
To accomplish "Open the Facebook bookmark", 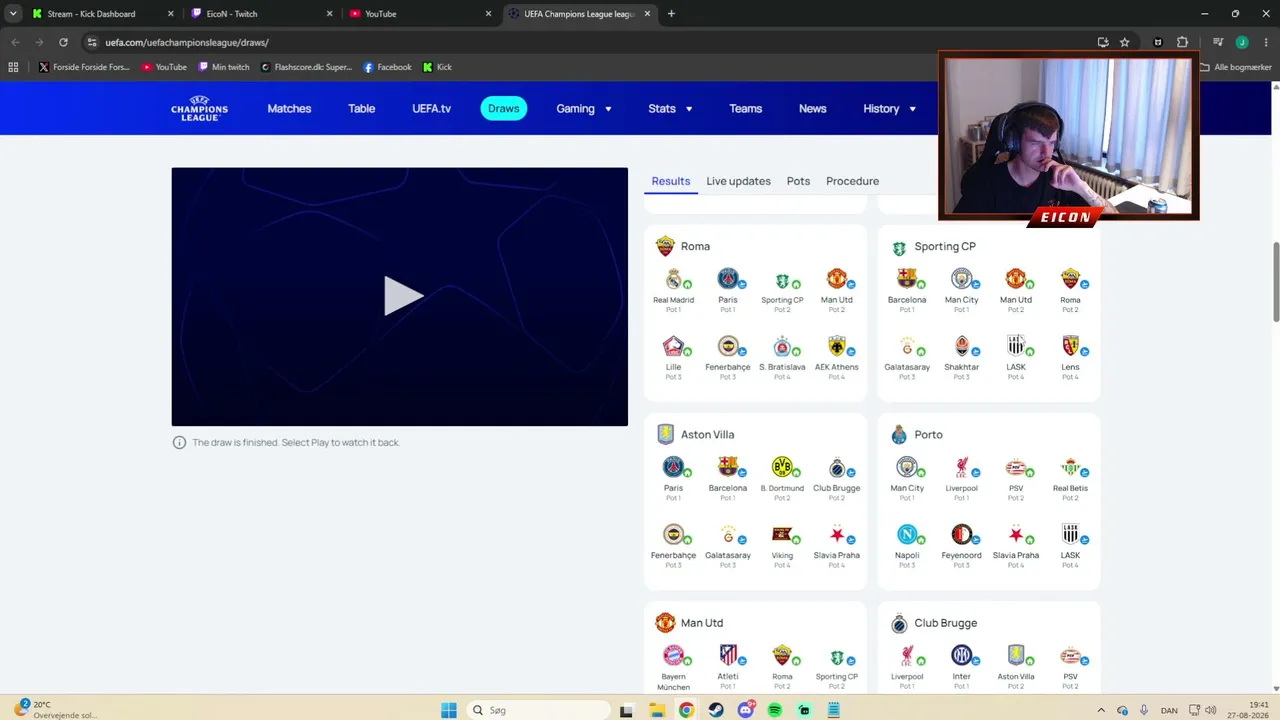I will point(387,67).
